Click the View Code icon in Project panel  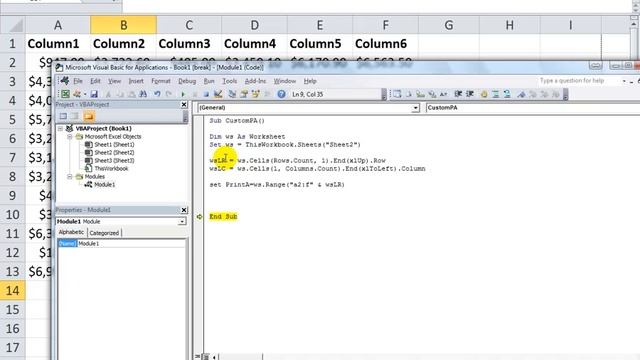[63, 116]
